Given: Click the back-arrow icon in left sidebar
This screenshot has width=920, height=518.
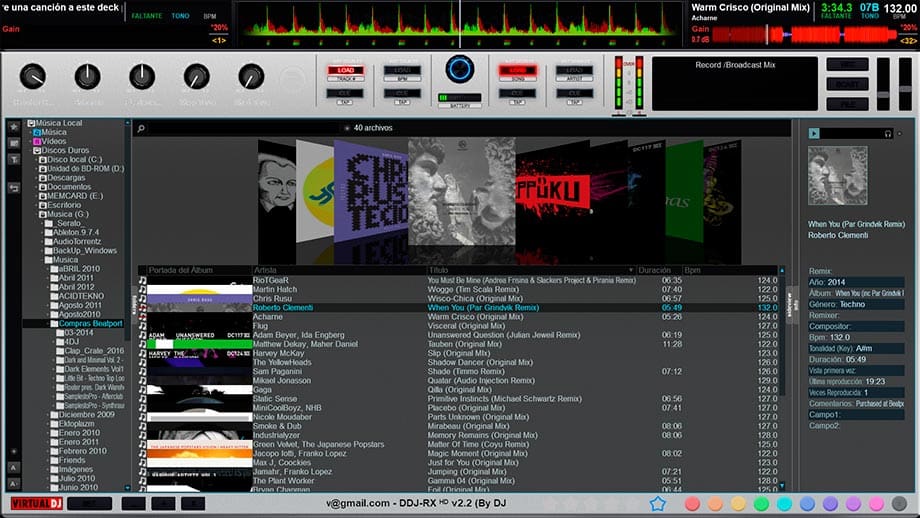Looking at the screenshot, I should (x=13, y=188).
